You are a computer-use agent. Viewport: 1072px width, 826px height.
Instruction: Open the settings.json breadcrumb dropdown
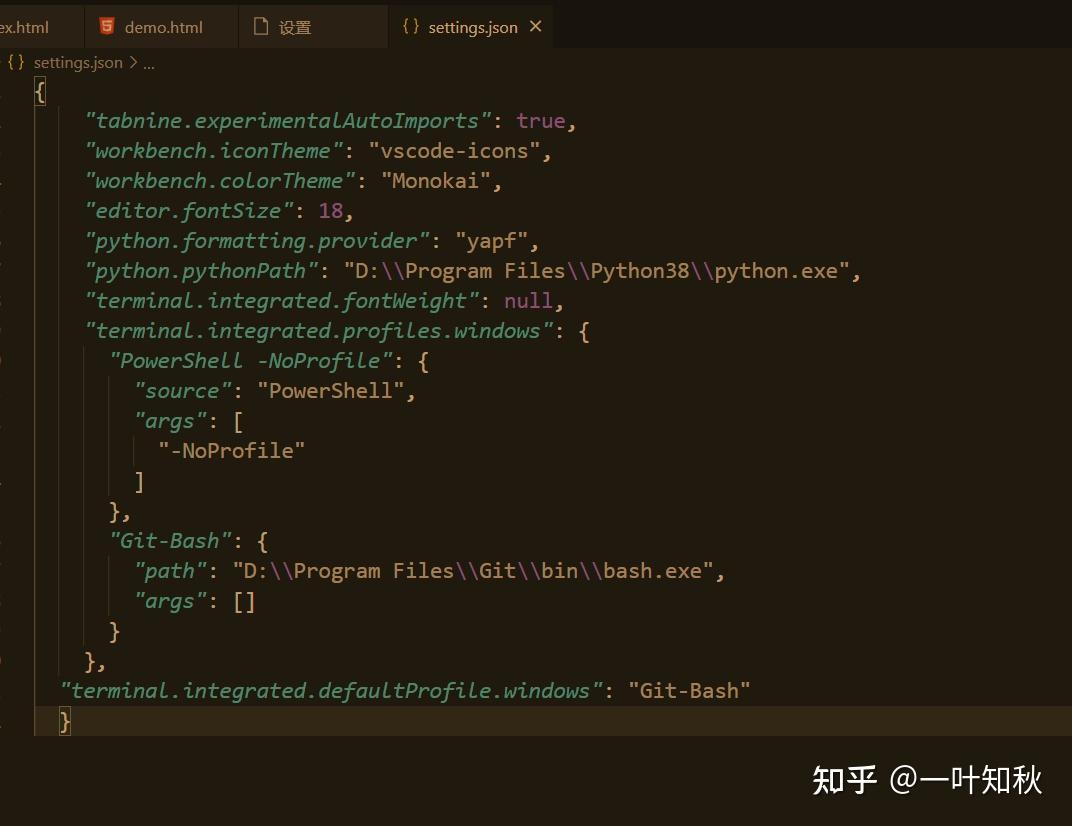[76, 62]
